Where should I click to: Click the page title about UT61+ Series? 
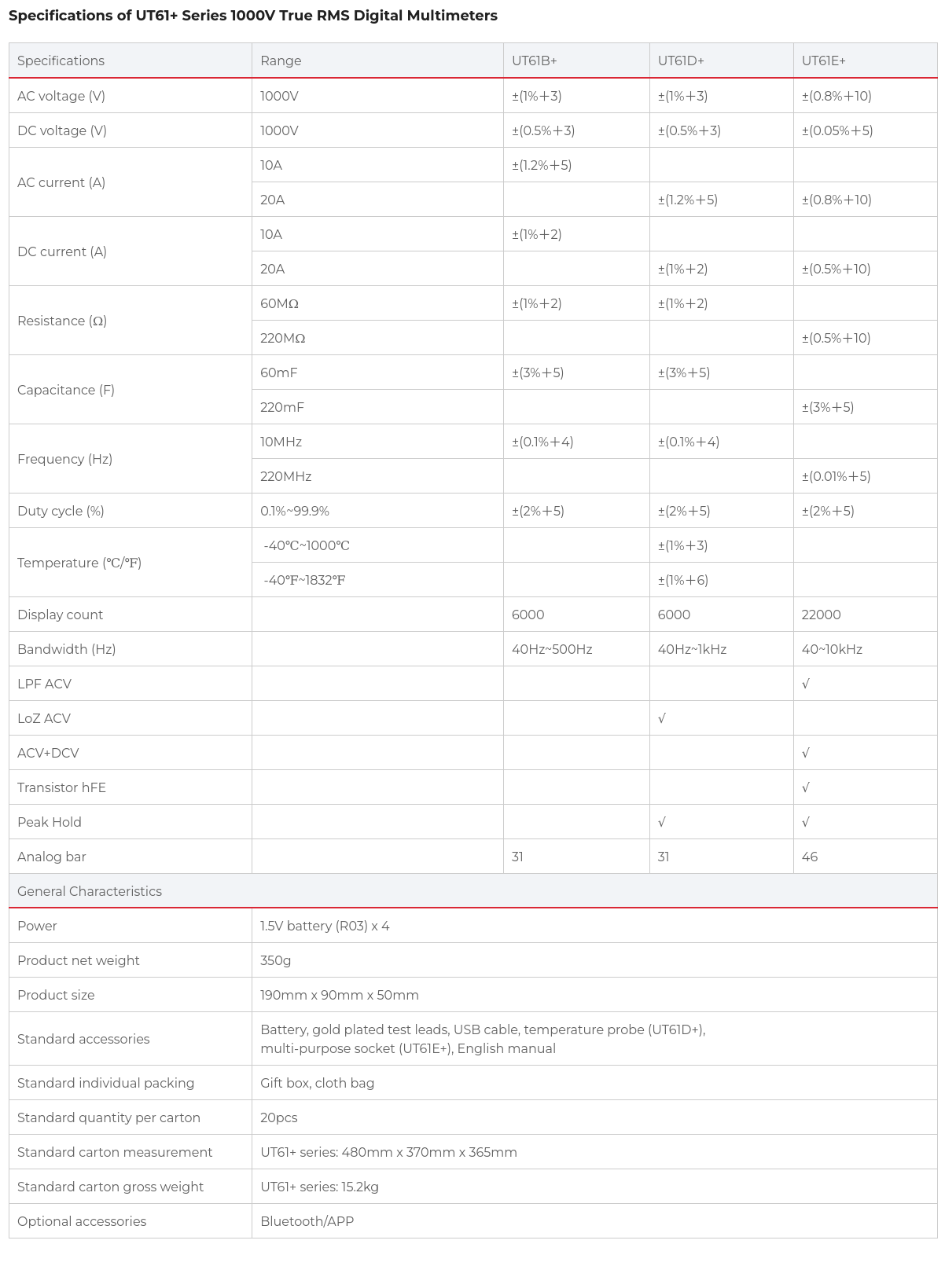point(253,16)
